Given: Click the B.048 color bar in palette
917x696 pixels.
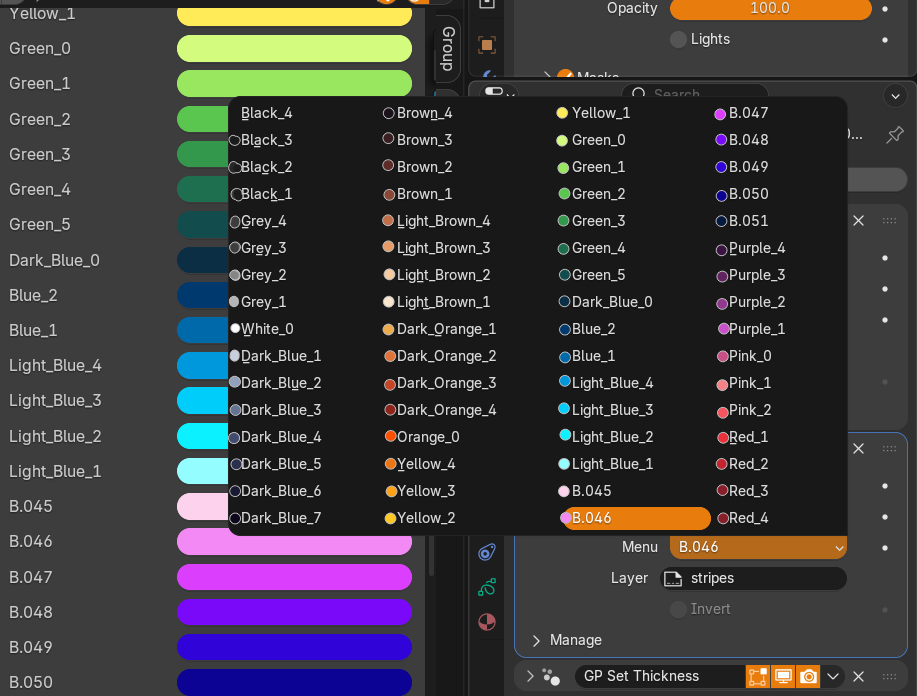Looking at the screenshot, I should [294, 612].
